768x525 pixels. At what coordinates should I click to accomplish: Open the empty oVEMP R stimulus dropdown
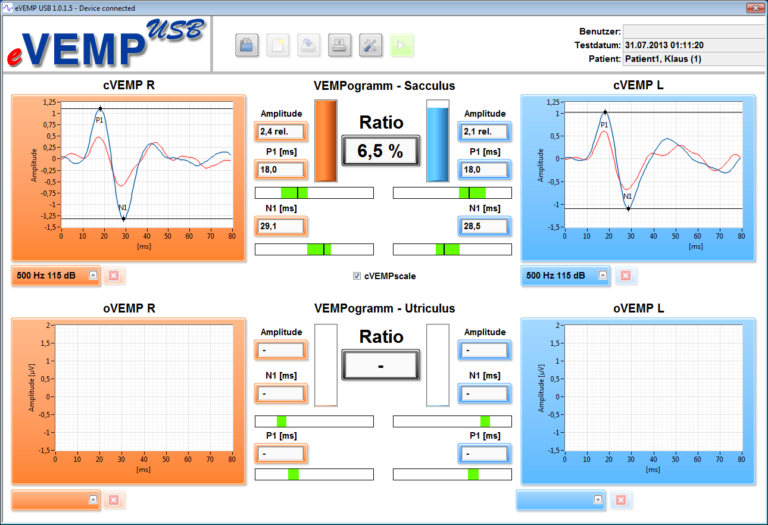pyautogui.click(x=92, y=499)
